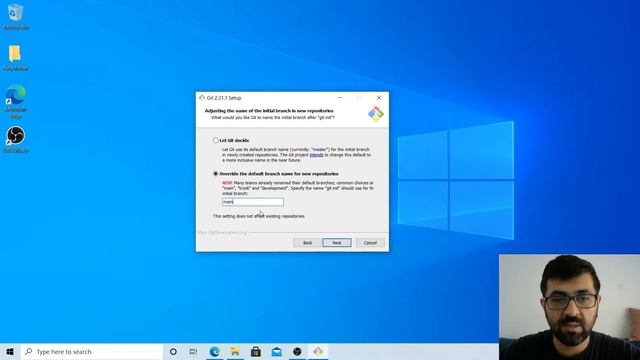Launch Microsoft Edge from the taskbar
Image resolution: width=640 pixels, height=360 pixels.
214,351
